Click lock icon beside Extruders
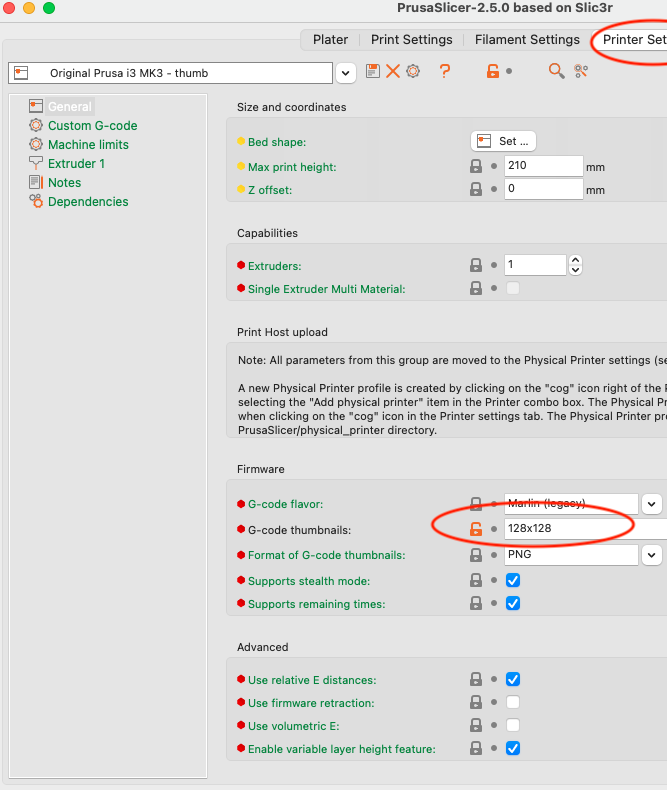 click(476, 265)
